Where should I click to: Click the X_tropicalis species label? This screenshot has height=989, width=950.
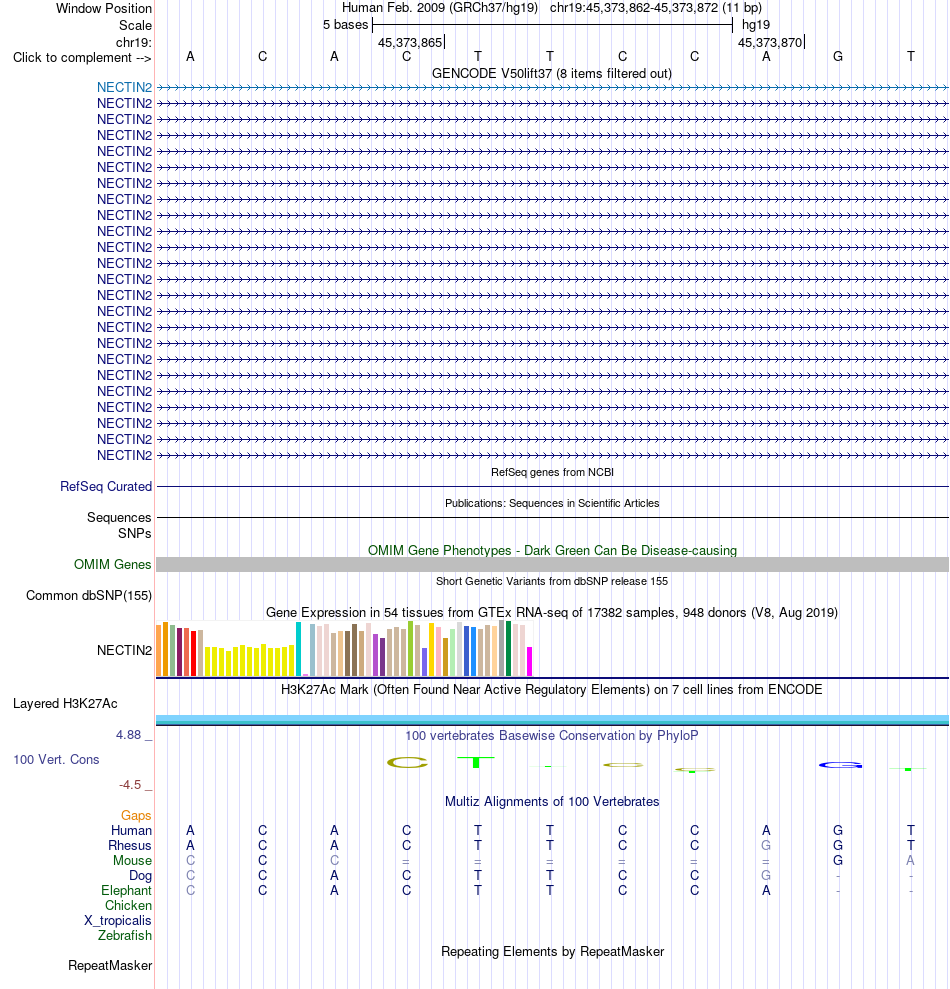118,921
